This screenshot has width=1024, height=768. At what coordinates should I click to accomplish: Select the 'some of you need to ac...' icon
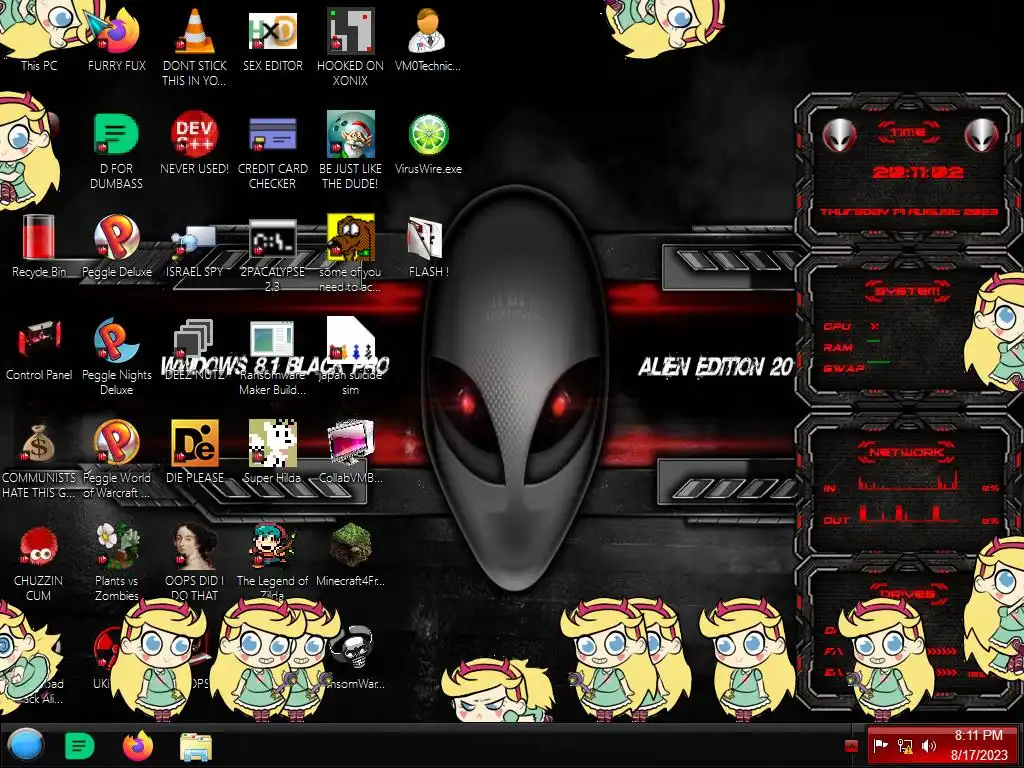(351, 253)
